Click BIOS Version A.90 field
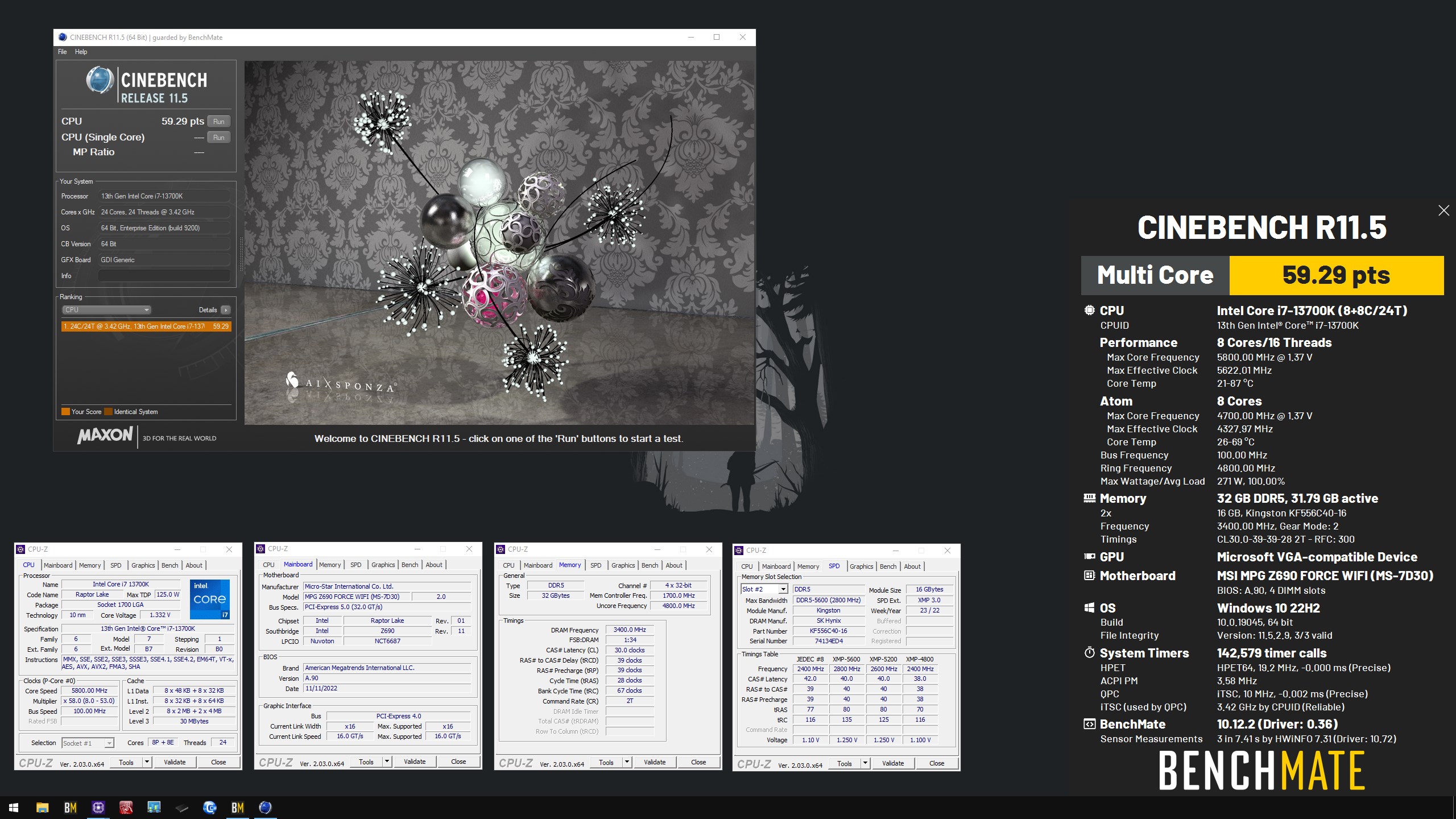The image size is (1456, 819). (x=387, y=678)
